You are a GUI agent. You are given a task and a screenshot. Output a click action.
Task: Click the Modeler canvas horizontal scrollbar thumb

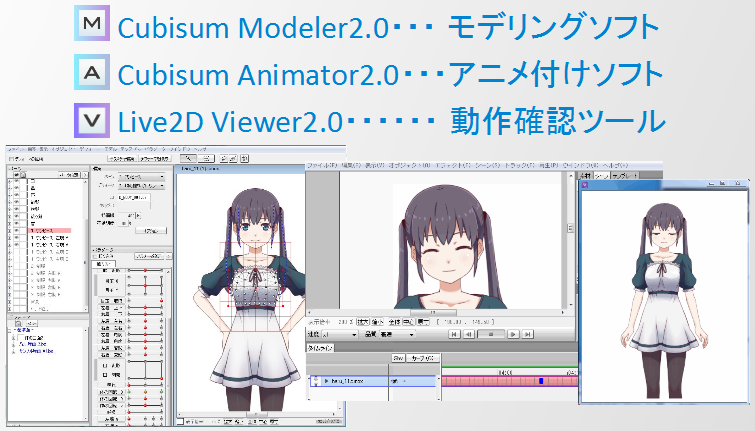point(255,414)
